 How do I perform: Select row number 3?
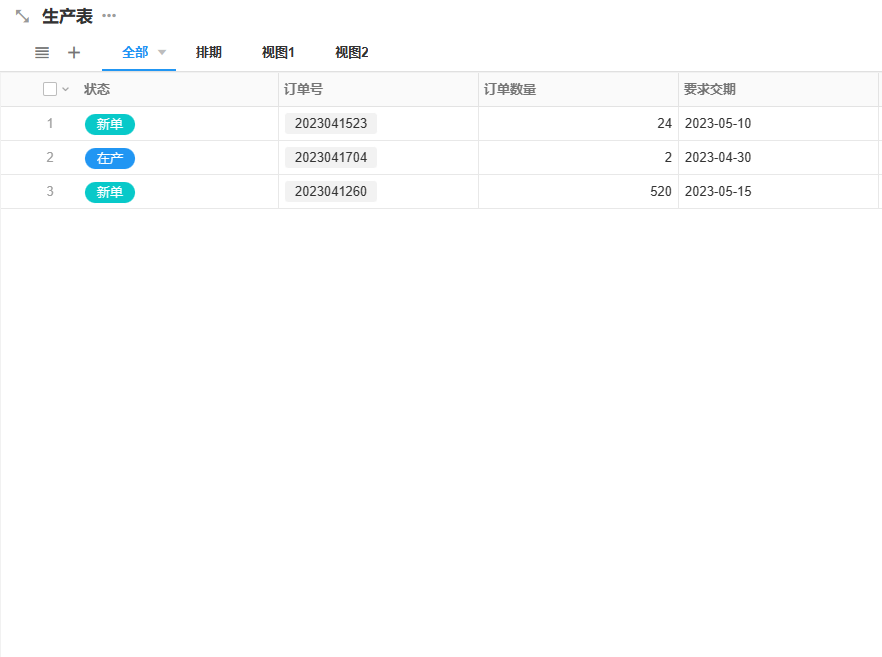pos(50,192)
